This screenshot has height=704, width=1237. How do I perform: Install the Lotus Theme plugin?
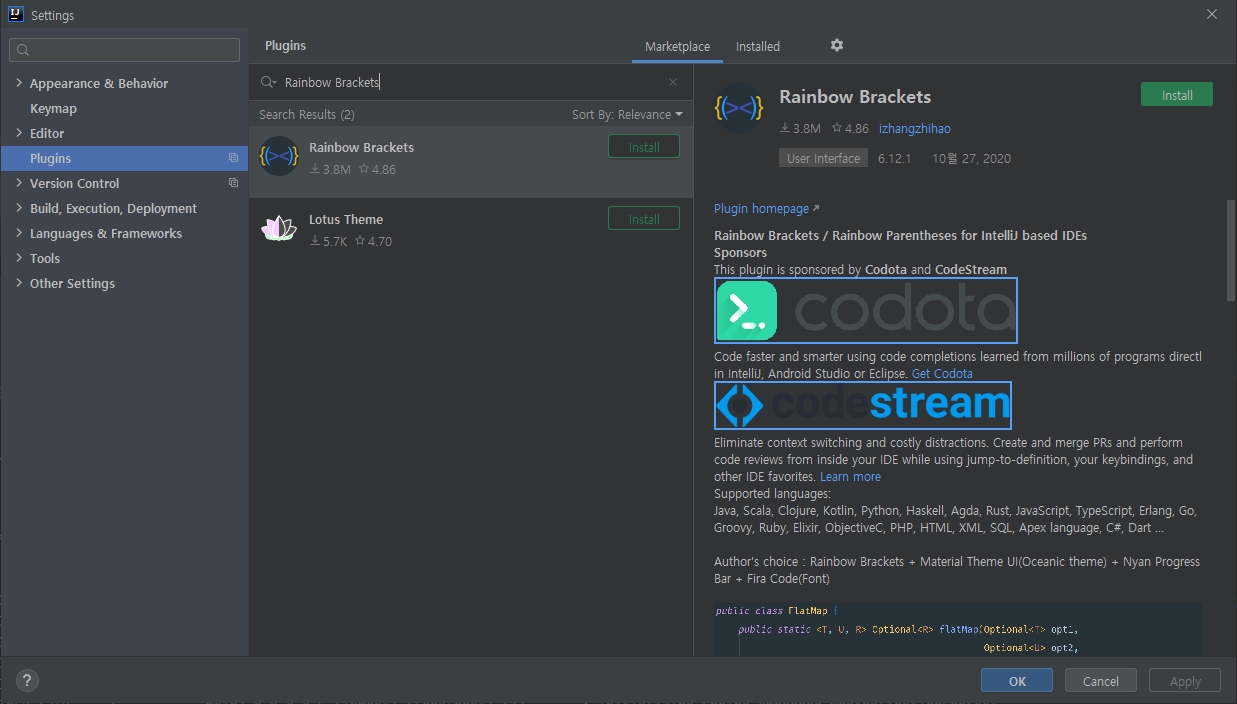(x=644, y=219)
